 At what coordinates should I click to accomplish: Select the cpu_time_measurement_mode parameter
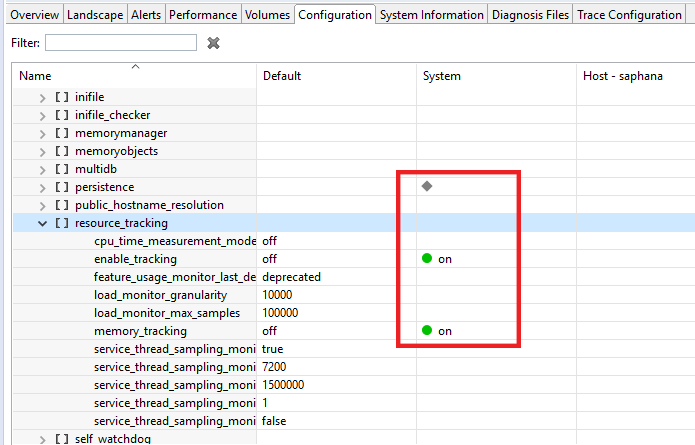pyautogui.click(x=175, y=241)
